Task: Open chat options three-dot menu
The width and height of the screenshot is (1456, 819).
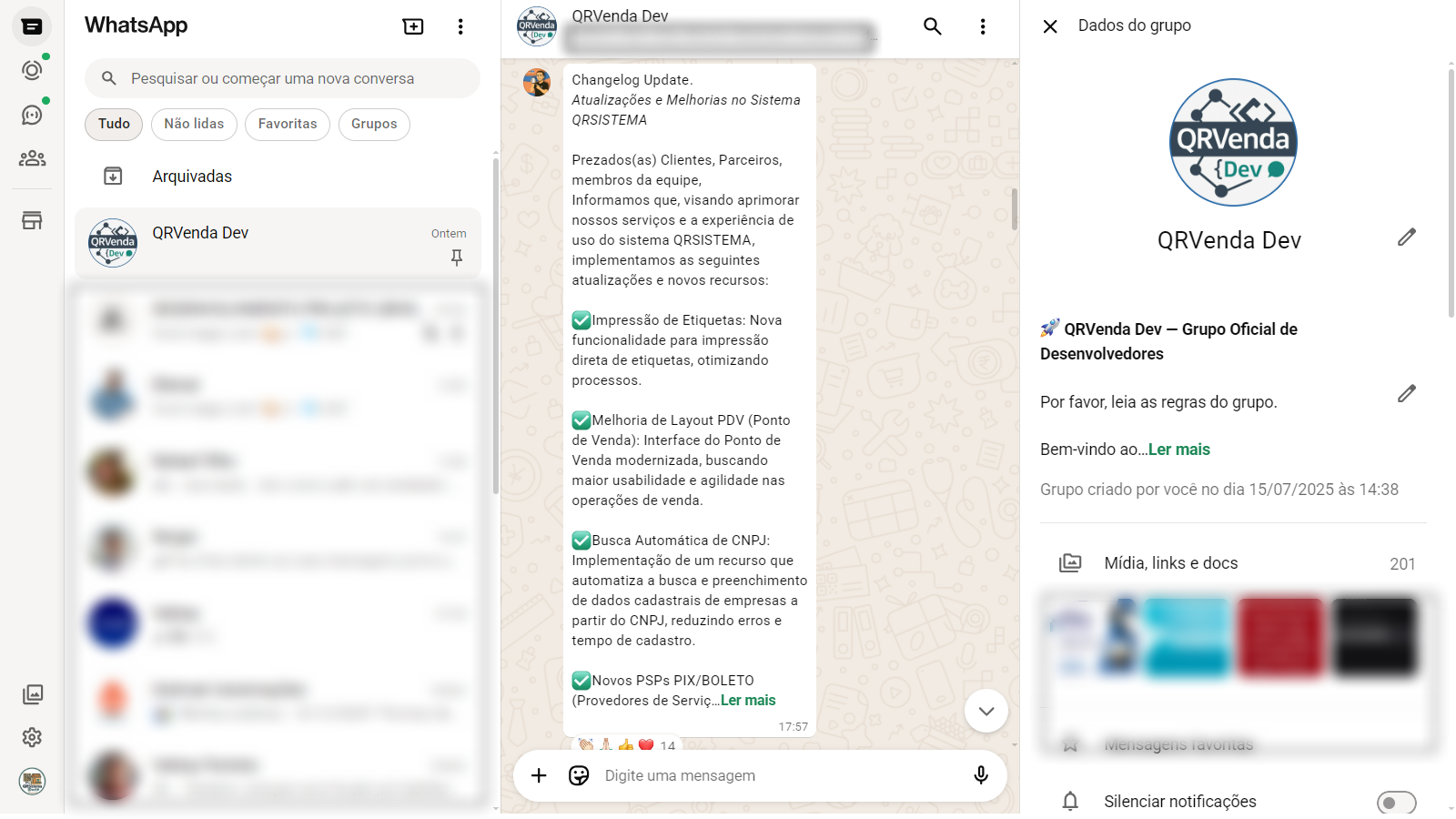Action: click(983, 26)
